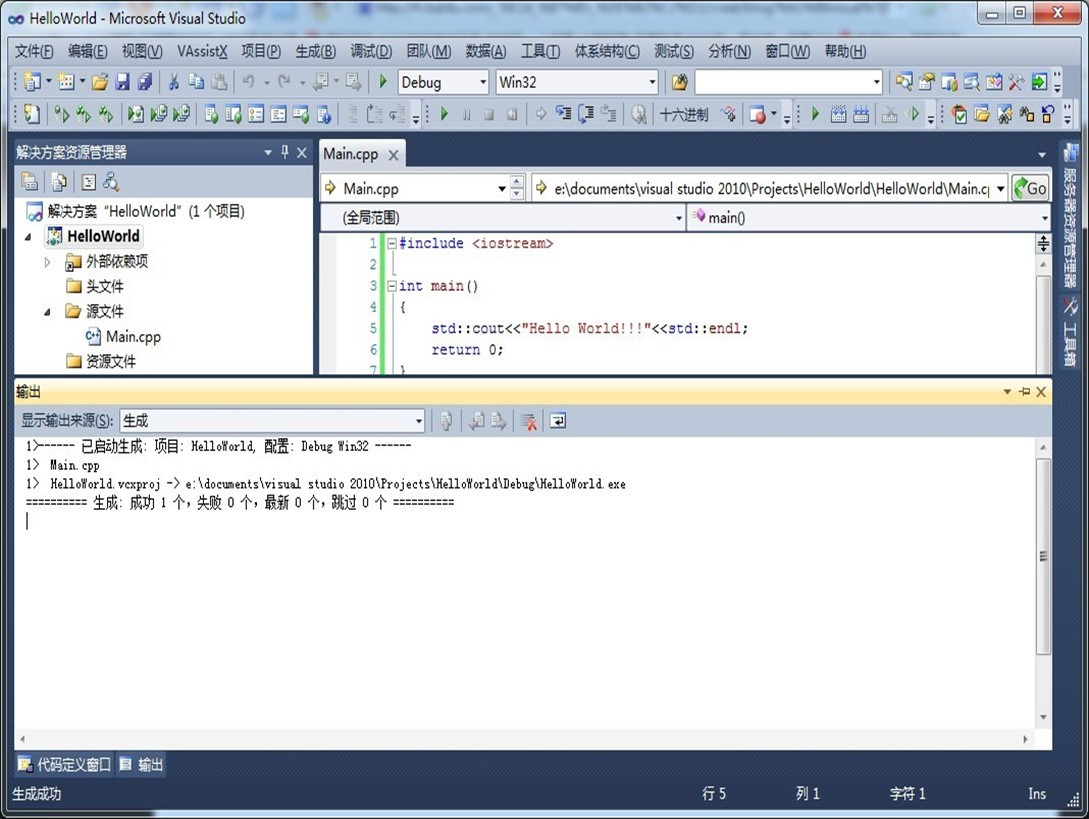
Task: Open the 帮助(H) help menu
Action: point(845,51)
